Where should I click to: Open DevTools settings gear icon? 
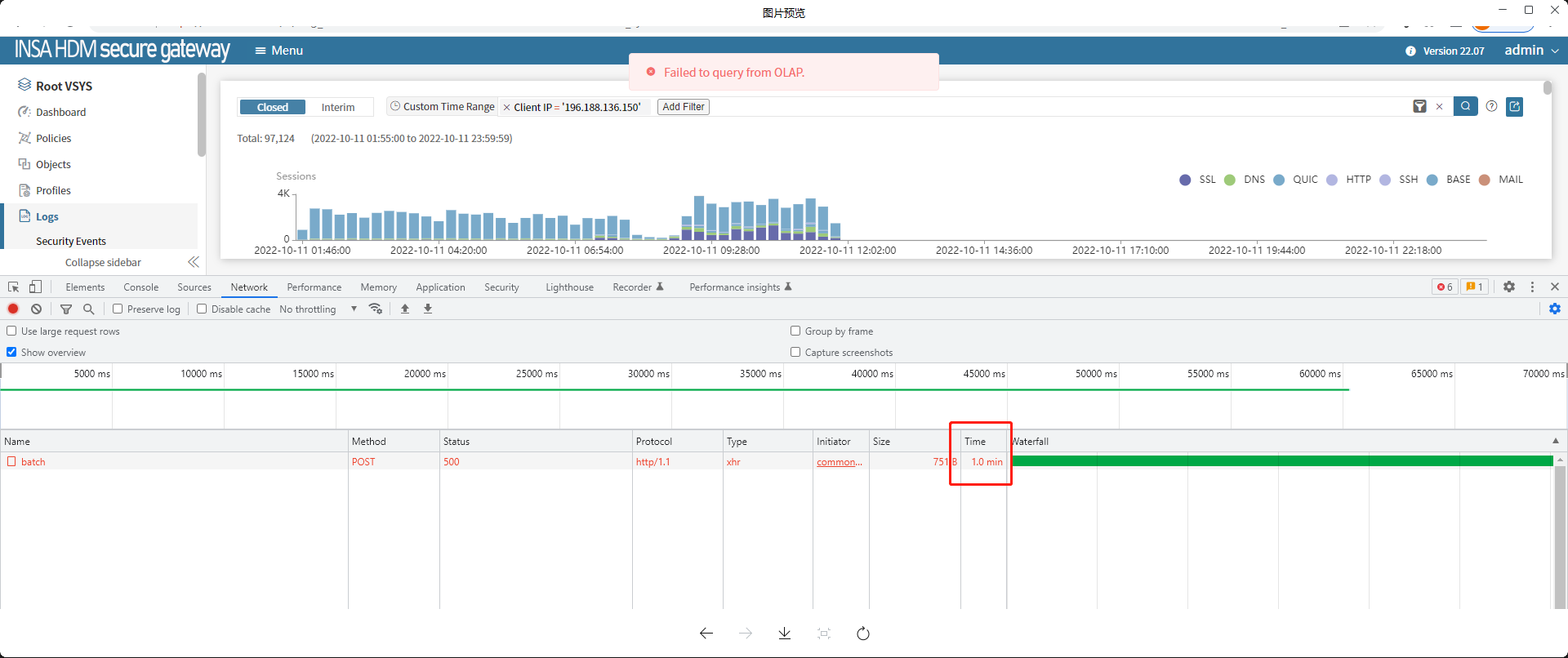coord(1509,287)
